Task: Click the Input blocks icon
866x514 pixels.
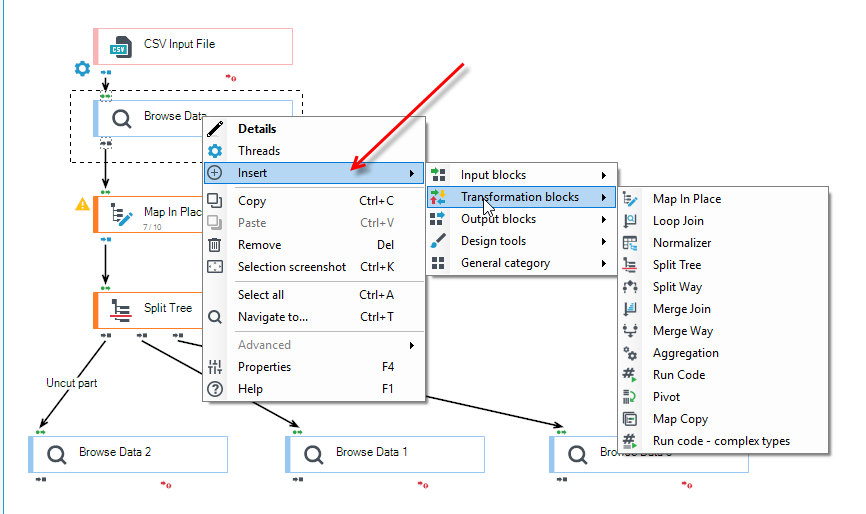Action: pos(438,175)
